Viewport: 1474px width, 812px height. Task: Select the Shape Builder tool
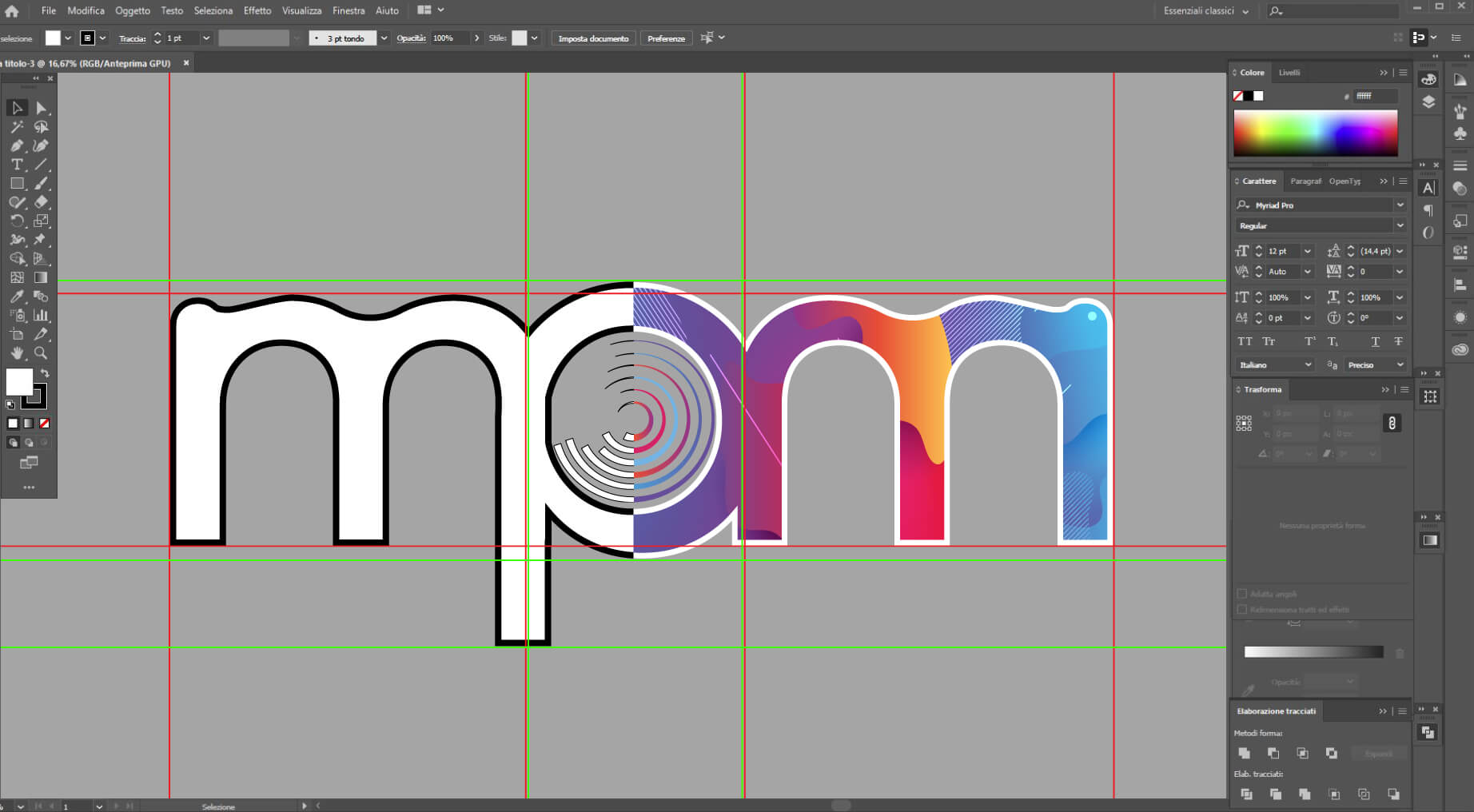click(17, 259)
